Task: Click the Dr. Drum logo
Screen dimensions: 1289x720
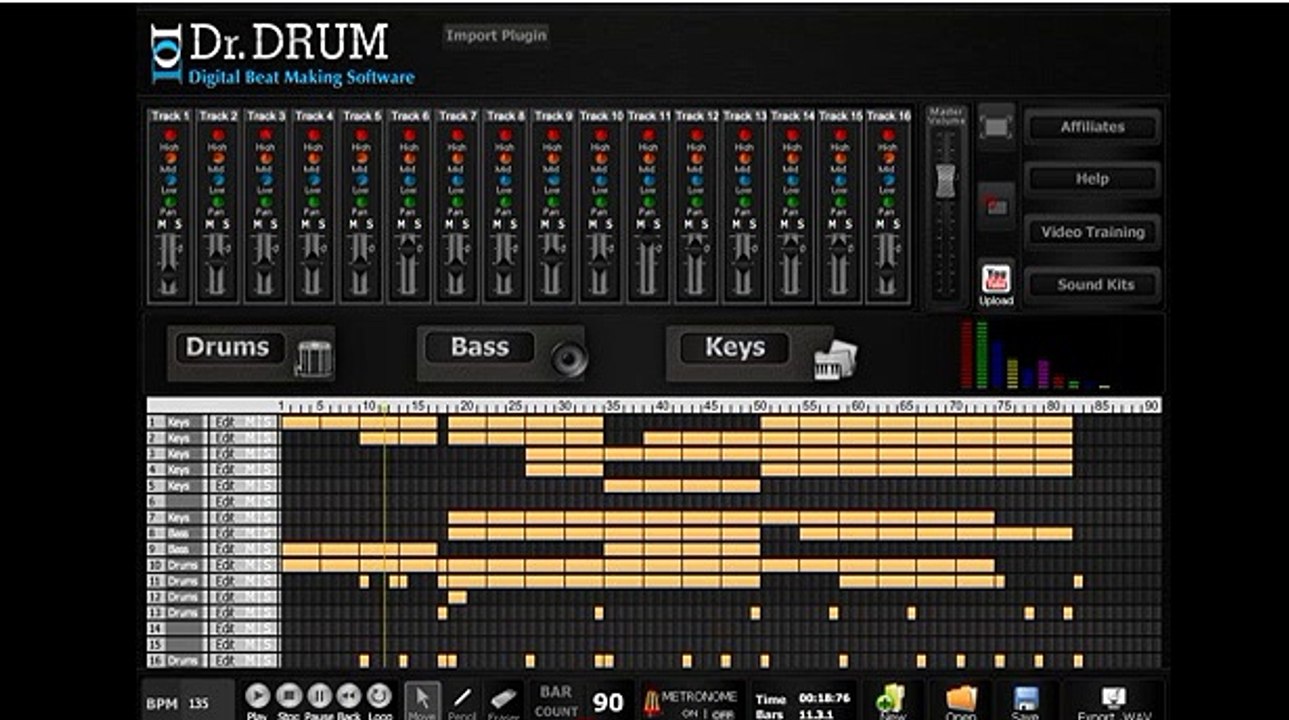Action: [283, 52]
